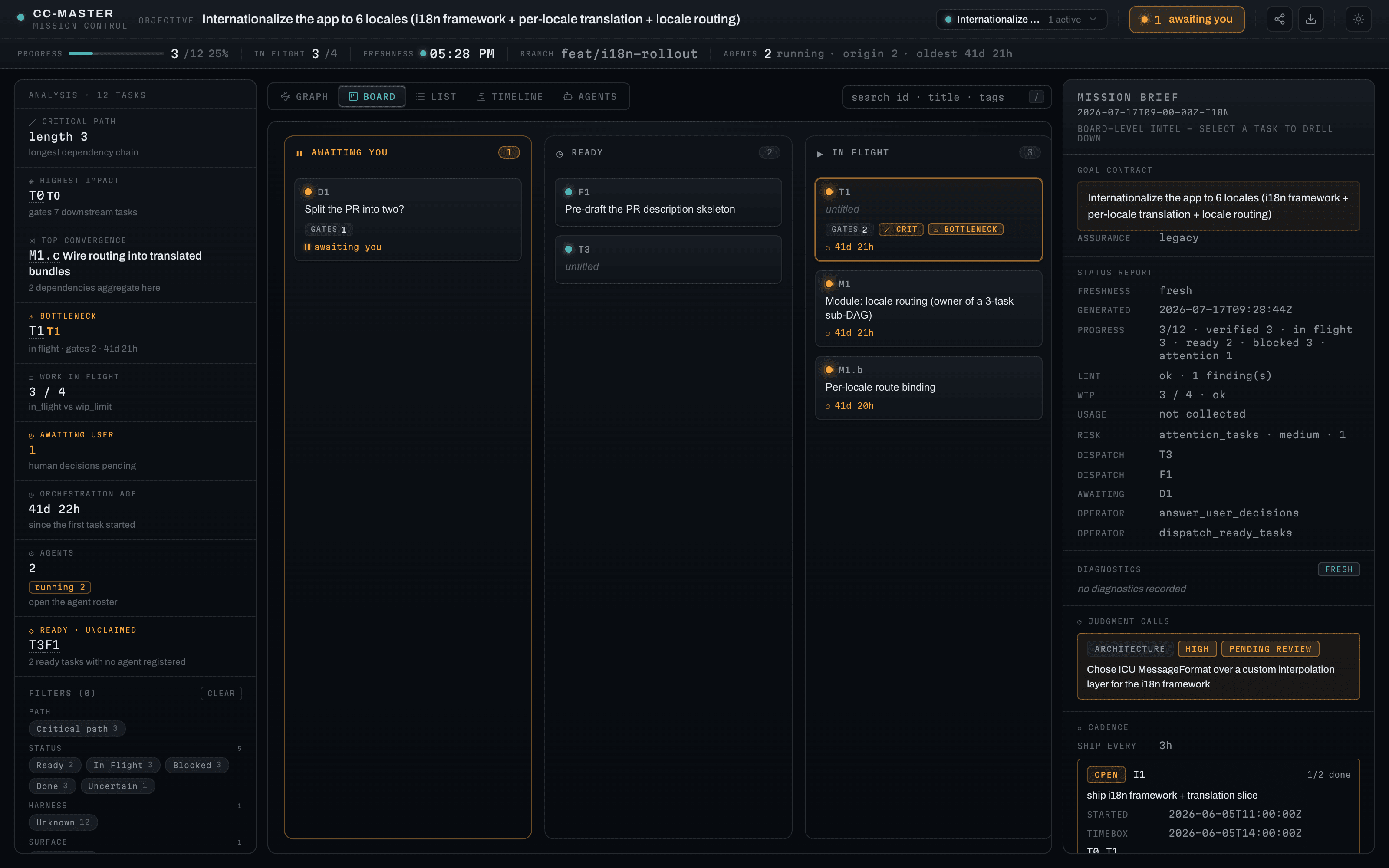This screenshot has width=1389, height=868.
Task: Click the play icon in In Flight header
Action: click(x=820, y=154)
